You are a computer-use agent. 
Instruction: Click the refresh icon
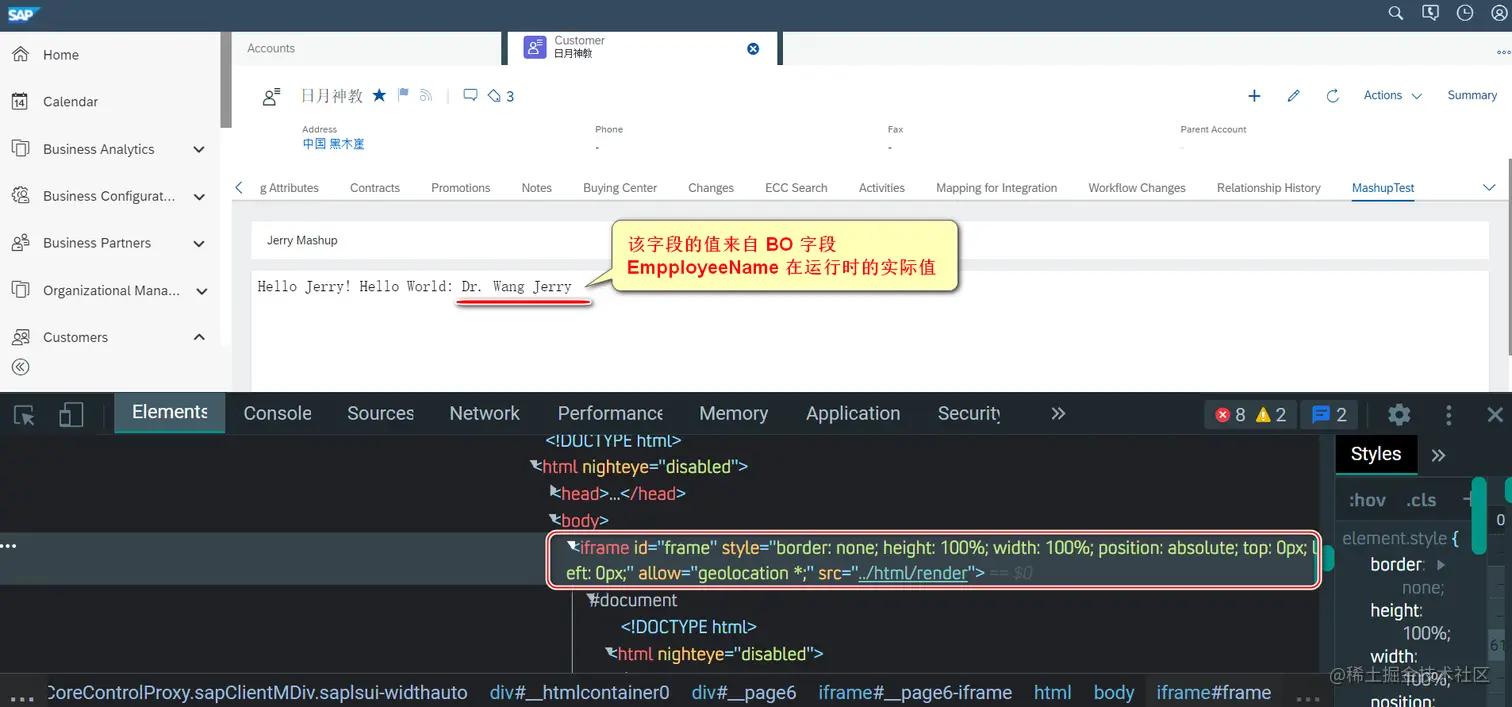click(1333, 96)
